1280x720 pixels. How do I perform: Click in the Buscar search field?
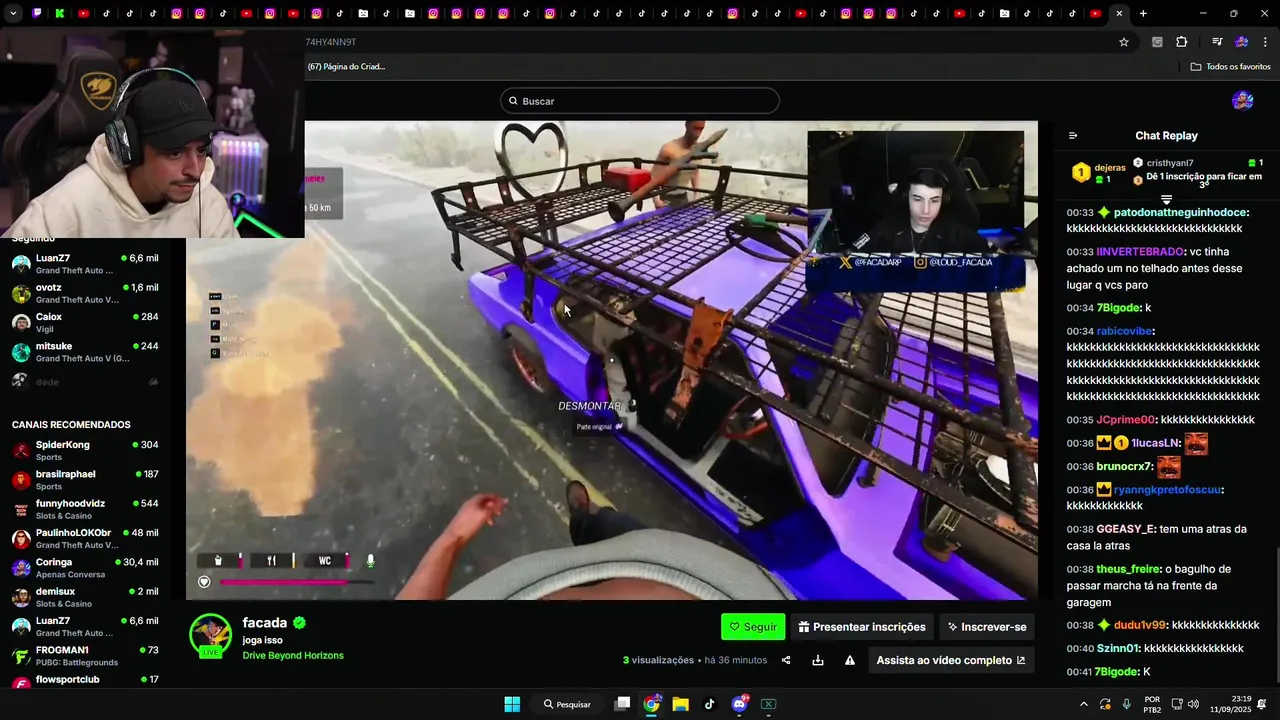[x=640, y=101]
